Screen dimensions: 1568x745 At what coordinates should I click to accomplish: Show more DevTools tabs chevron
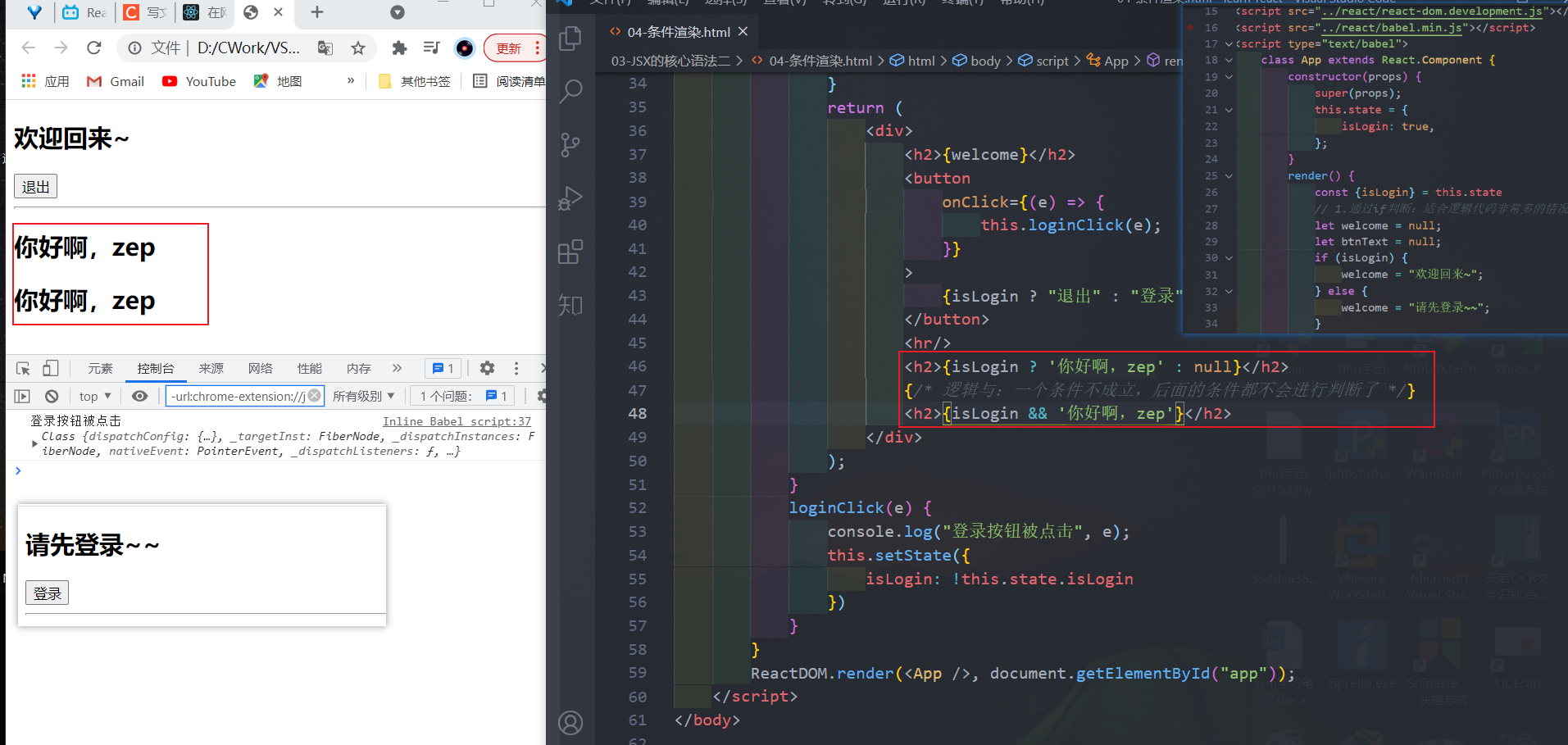(398, 369)
